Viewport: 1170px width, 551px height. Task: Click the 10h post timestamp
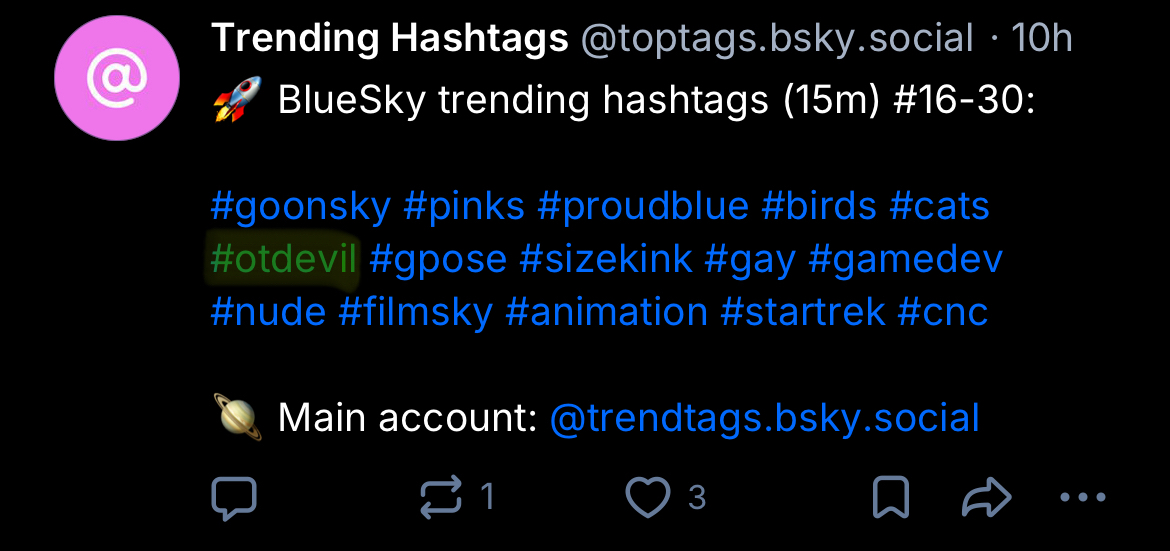click(1042, 40)
